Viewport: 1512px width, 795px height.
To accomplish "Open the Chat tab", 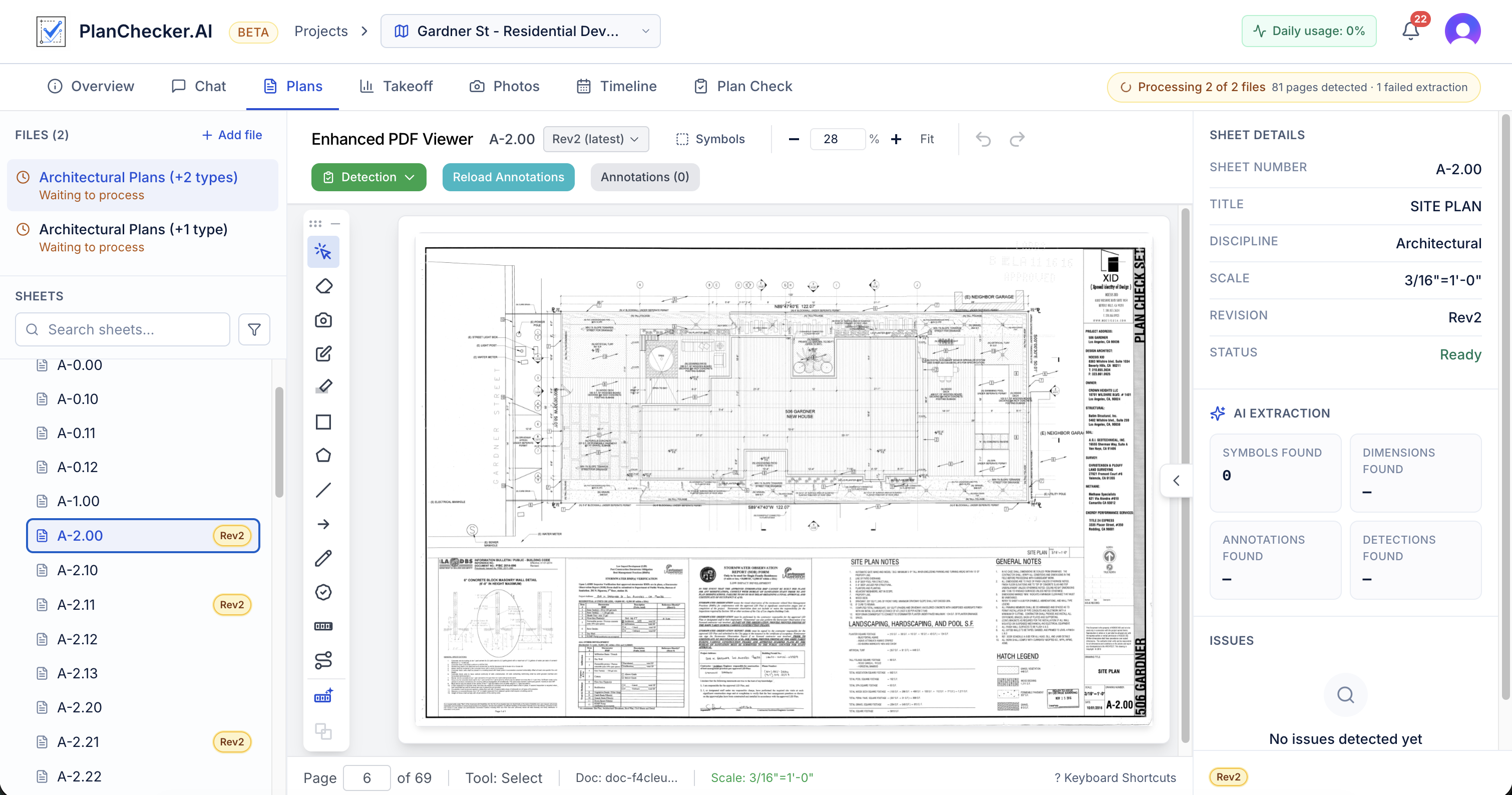I will click(x=198, y=86).
